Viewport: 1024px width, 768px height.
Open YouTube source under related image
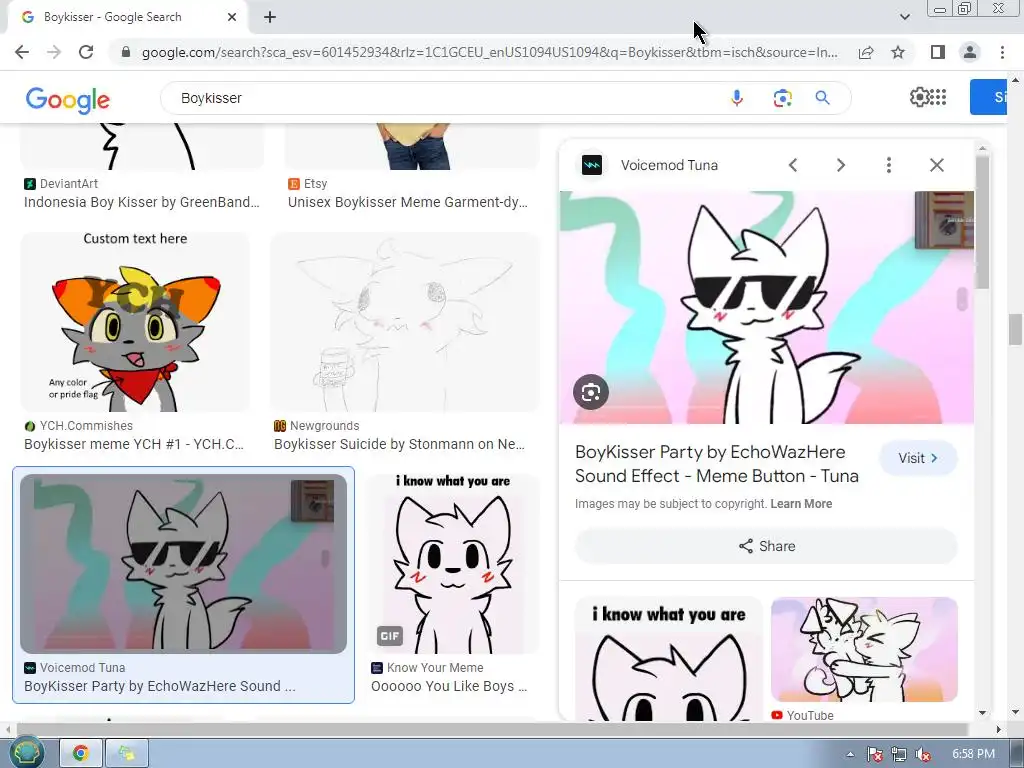click(803, 715)
